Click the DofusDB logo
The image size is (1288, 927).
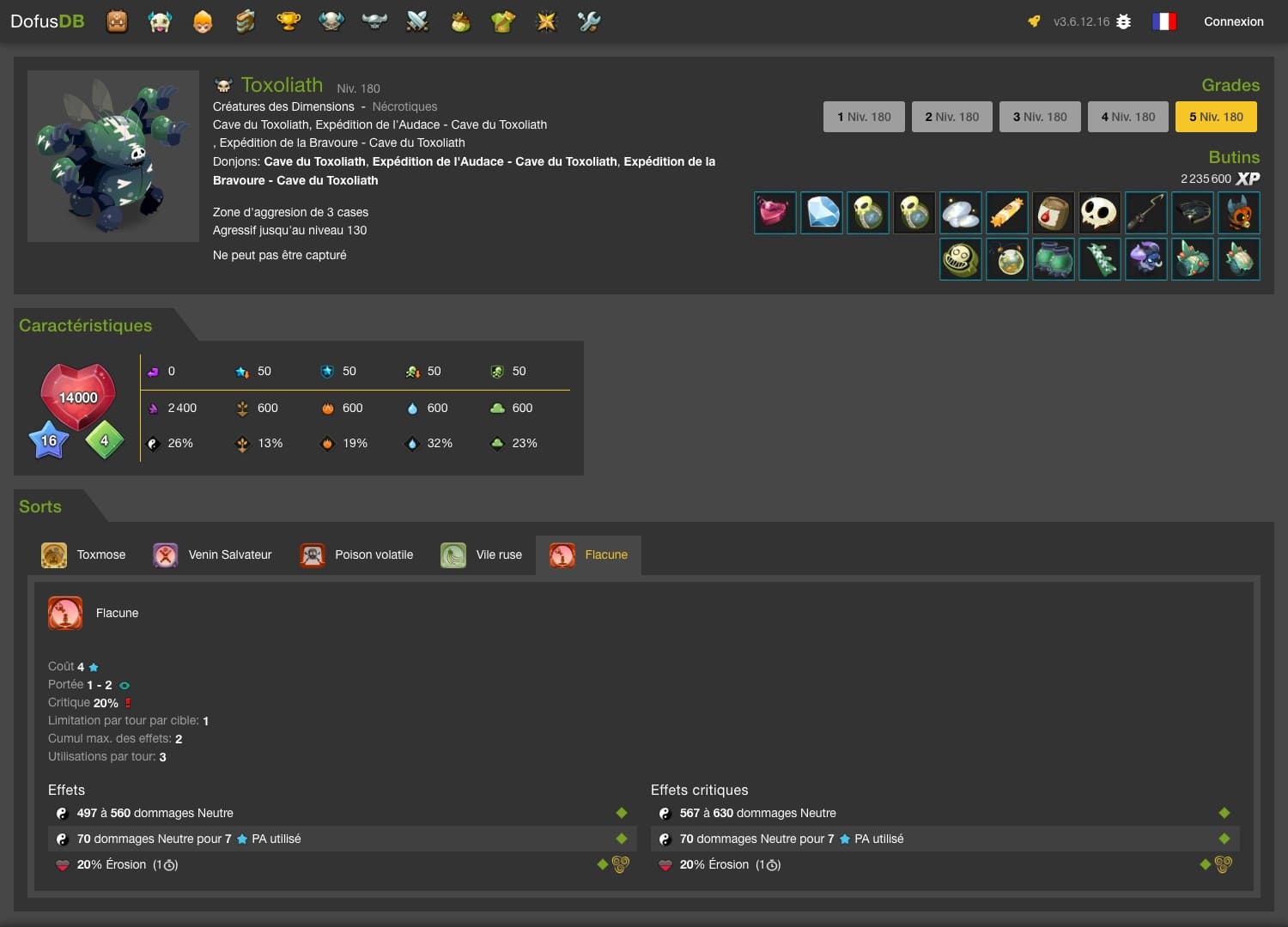coord(47,21)
